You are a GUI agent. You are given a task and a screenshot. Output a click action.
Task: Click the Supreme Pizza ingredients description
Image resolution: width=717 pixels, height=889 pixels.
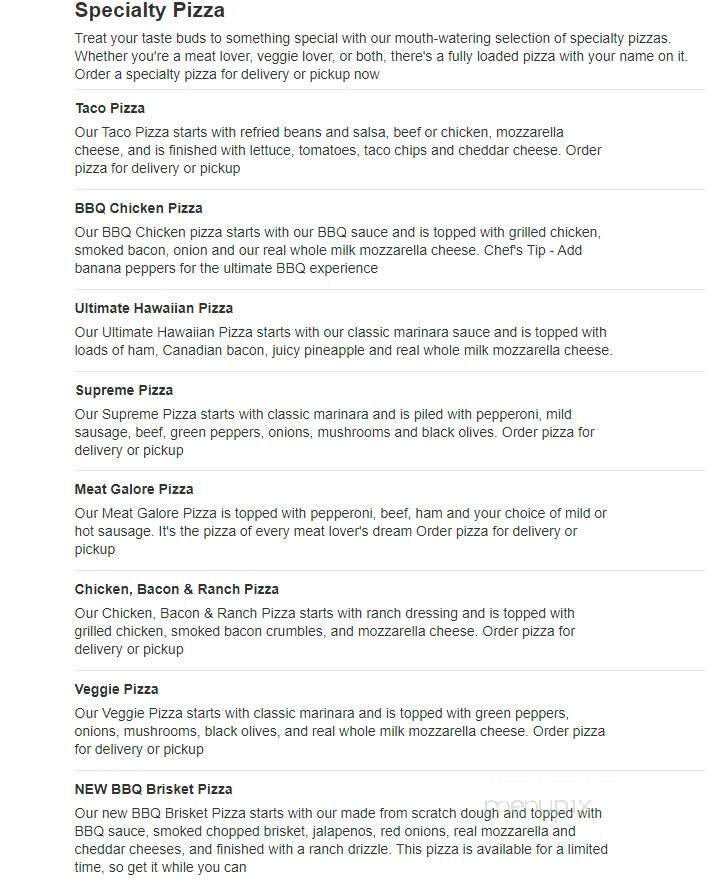[334, 432]
